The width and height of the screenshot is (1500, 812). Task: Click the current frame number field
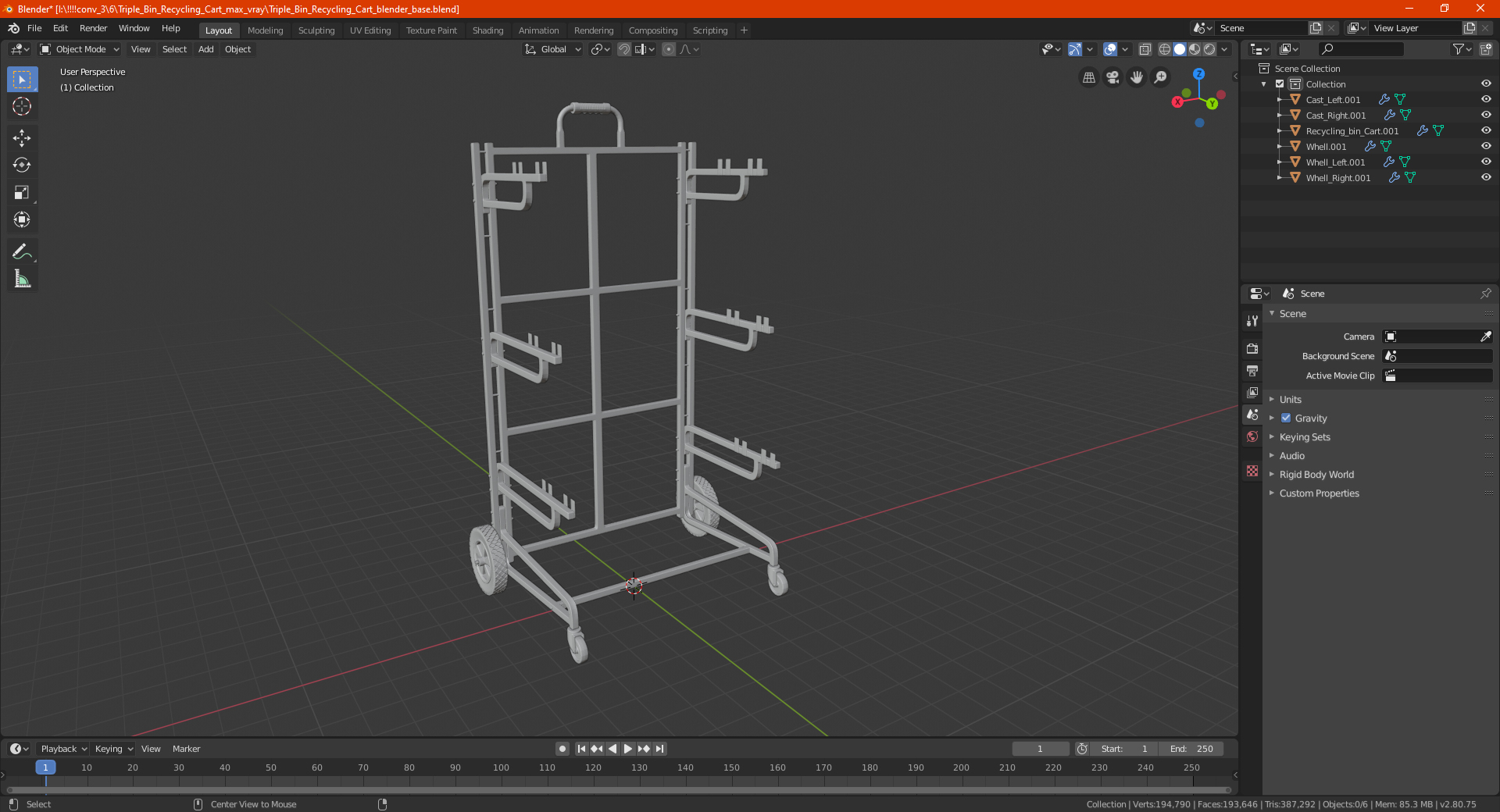point(1040,749)
